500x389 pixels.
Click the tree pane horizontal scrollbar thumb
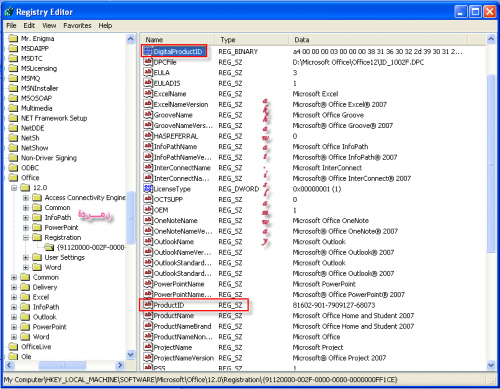pyautogui.click(x=62, y=365)
